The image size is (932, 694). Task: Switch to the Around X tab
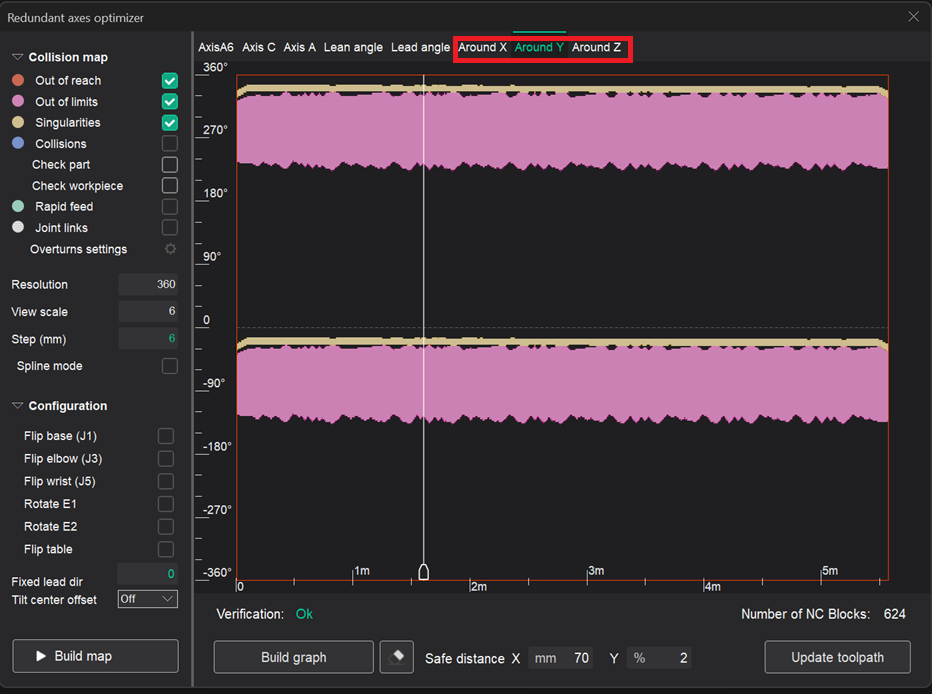[482, 47]
